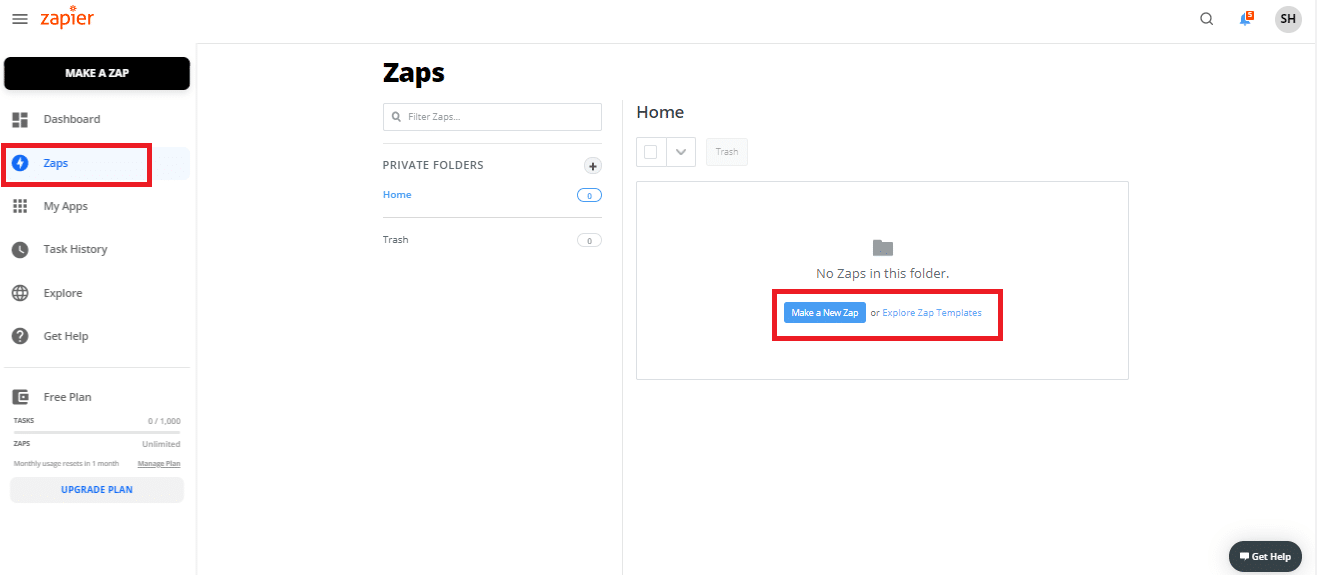
Task: Add a new private folder plus icon
Action: point(592,166)
